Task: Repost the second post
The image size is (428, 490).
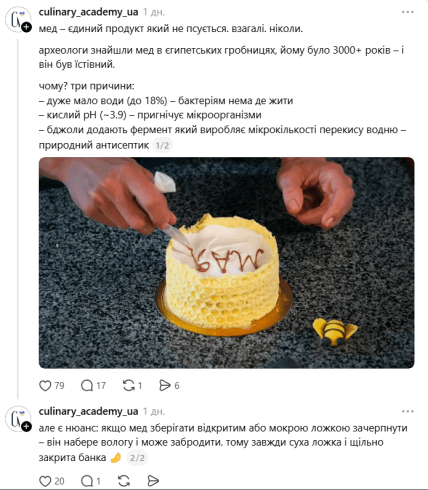Action: click(124, 481)
